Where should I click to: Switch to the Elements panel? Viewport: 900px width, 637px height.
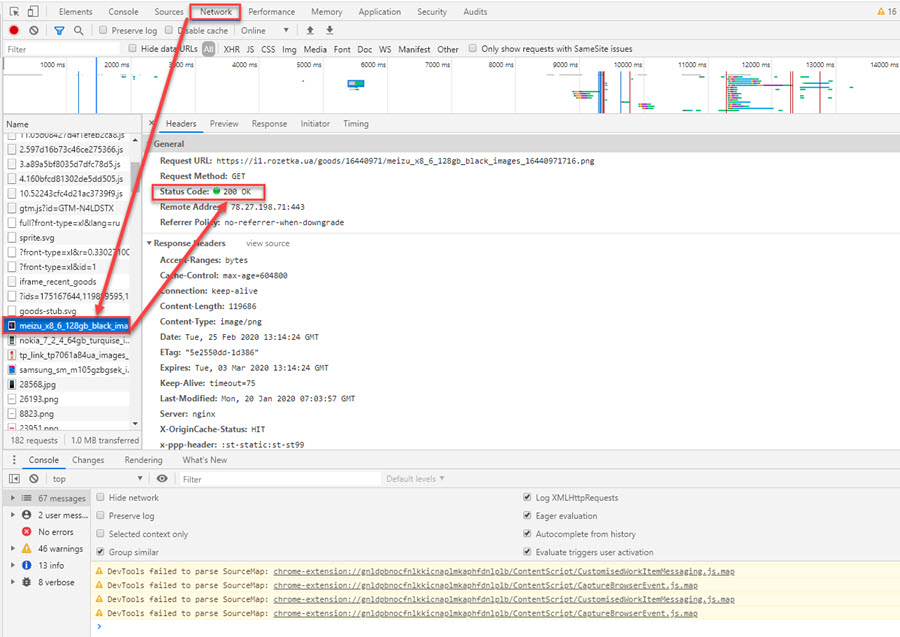tap(75, 11)
